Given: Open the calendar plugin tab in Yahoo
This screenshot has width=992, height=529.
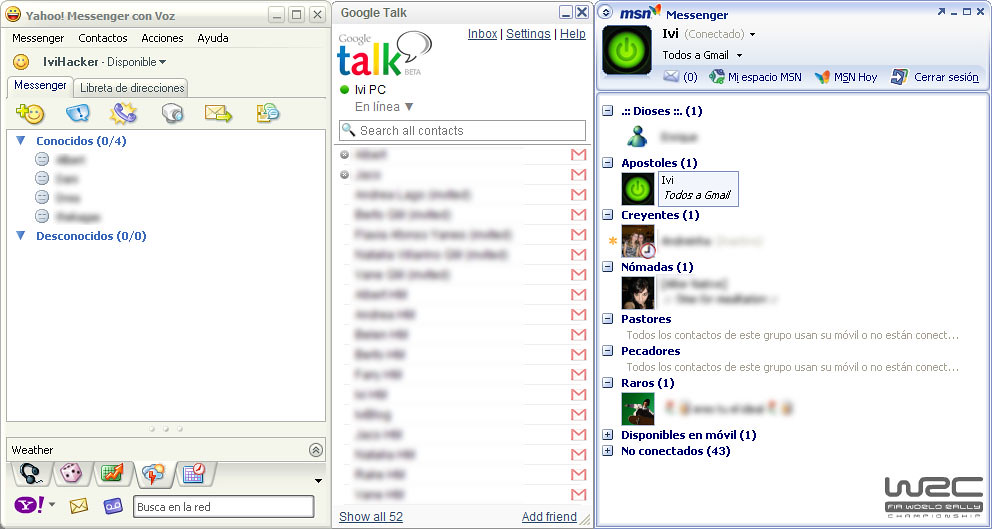Looking at the screenshot, I should point(194,473).
